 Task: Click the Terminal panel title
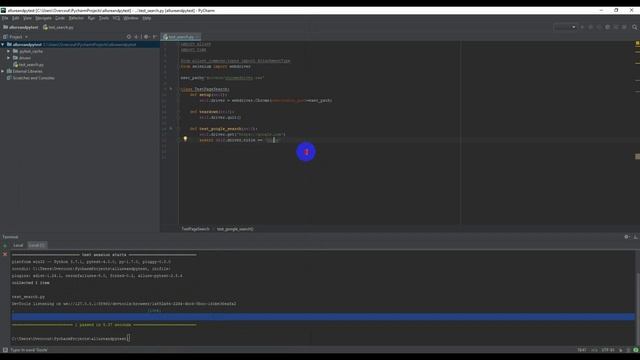10,237
